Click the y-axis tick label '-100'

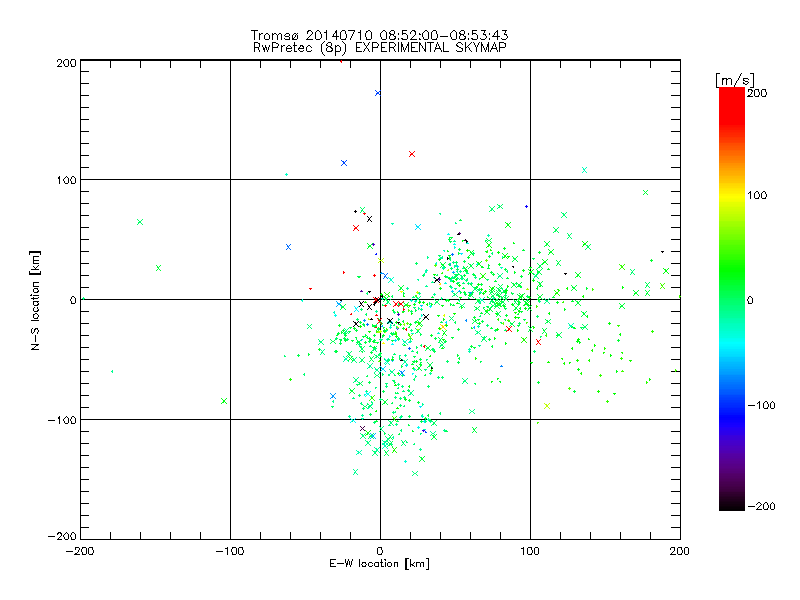pyautogui.click(x=62, y=420)
